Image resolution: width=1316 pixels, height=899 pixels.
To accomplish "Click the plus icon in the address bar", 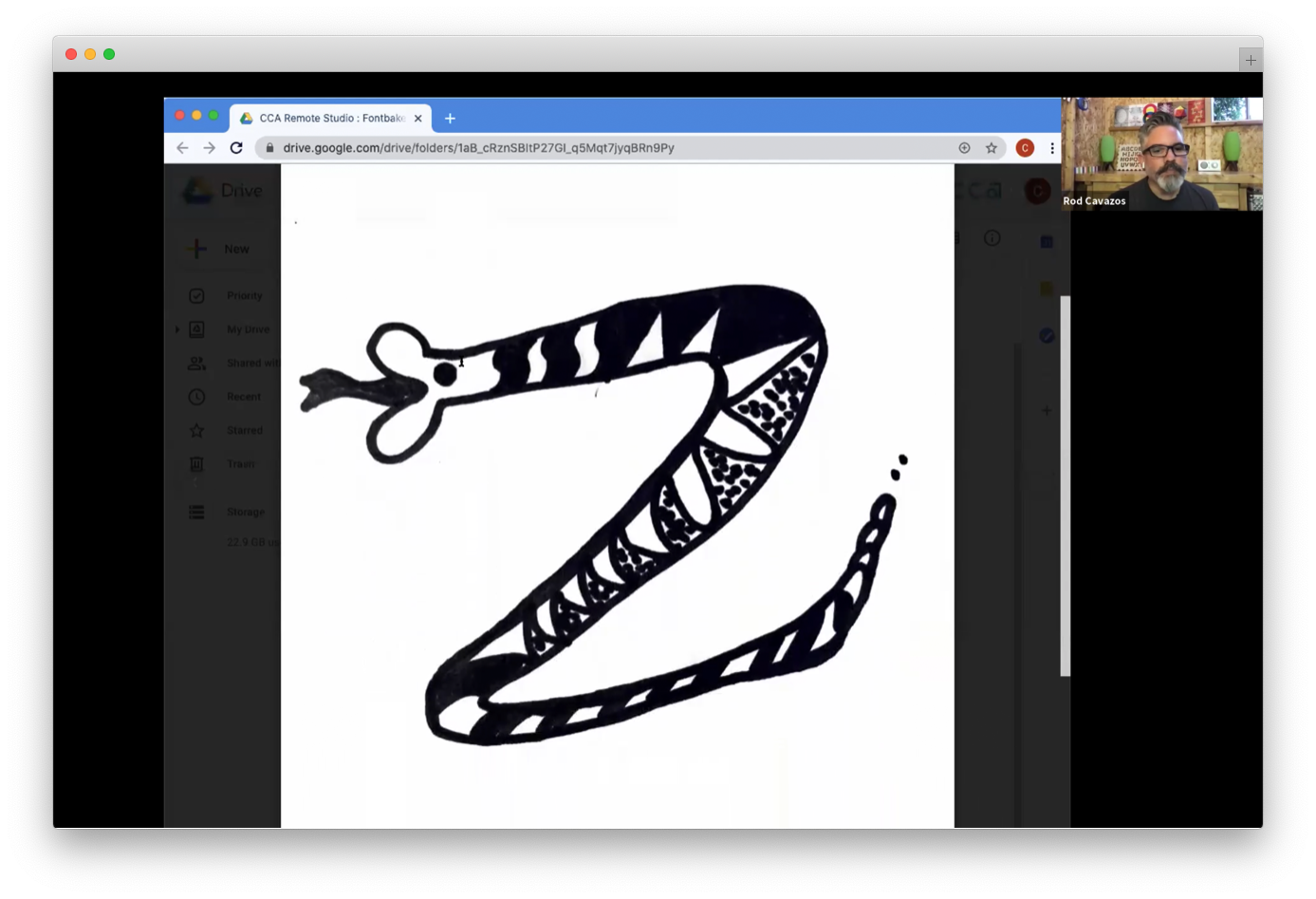I will coord(964,148).
